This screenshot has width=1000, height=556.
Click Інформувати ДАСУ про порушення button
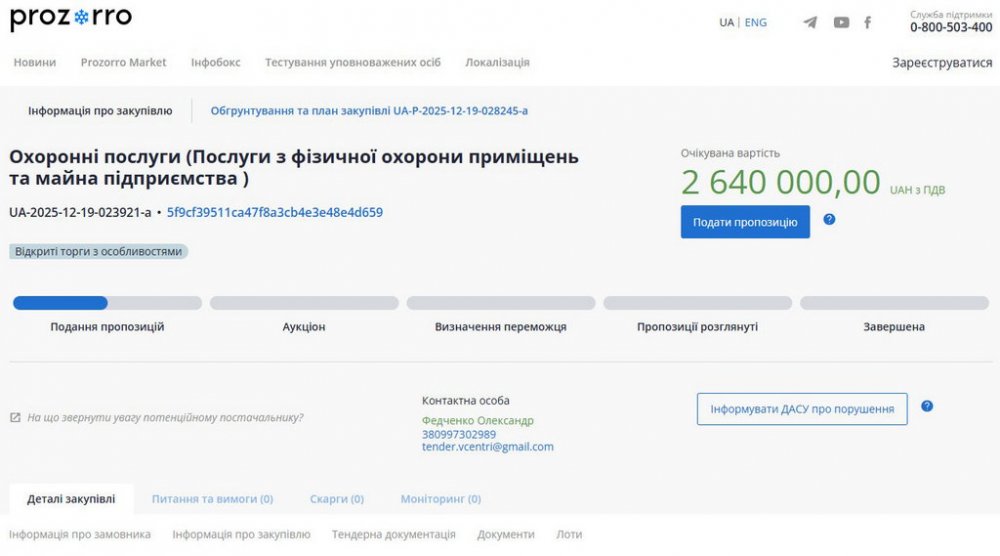coord(802,409)
